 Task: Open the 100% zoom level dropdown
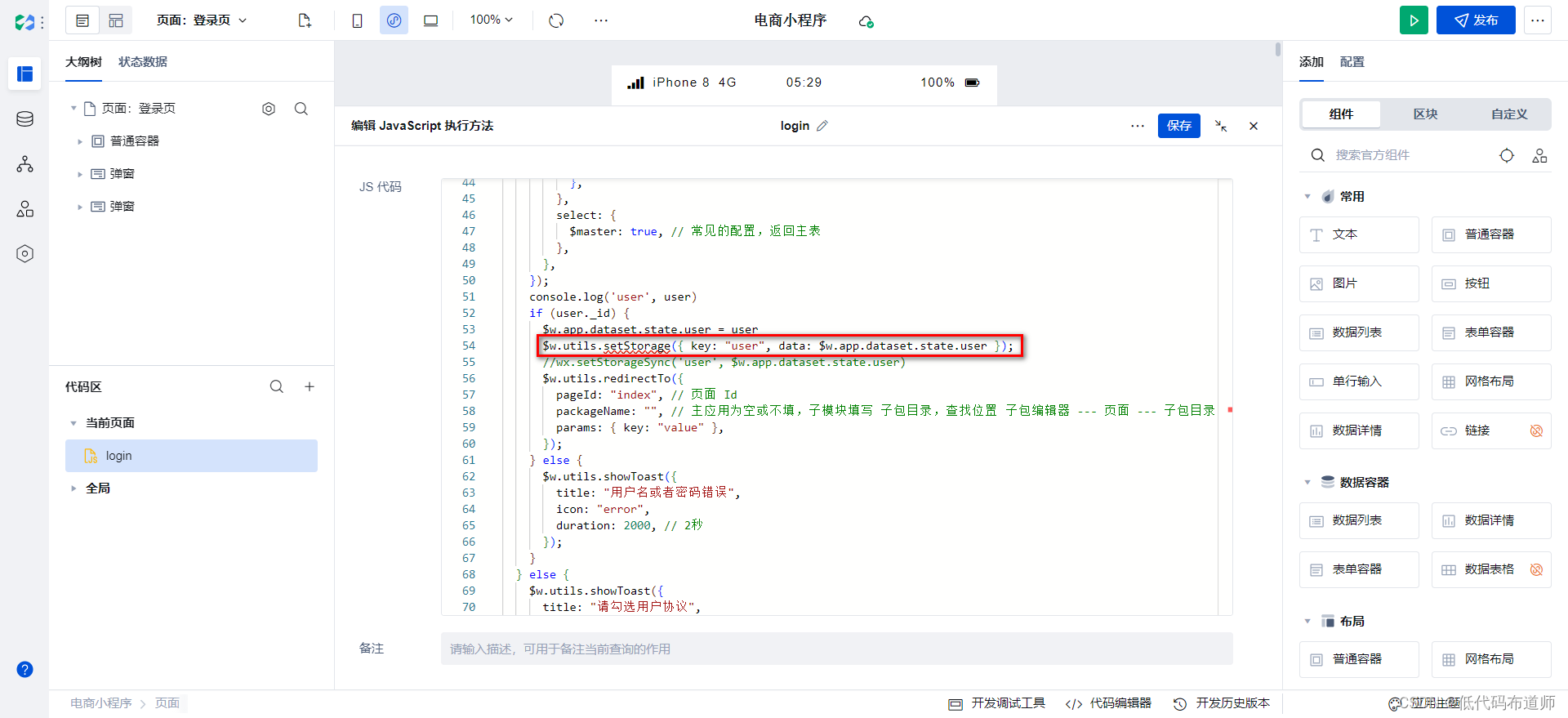click(492, 20)
